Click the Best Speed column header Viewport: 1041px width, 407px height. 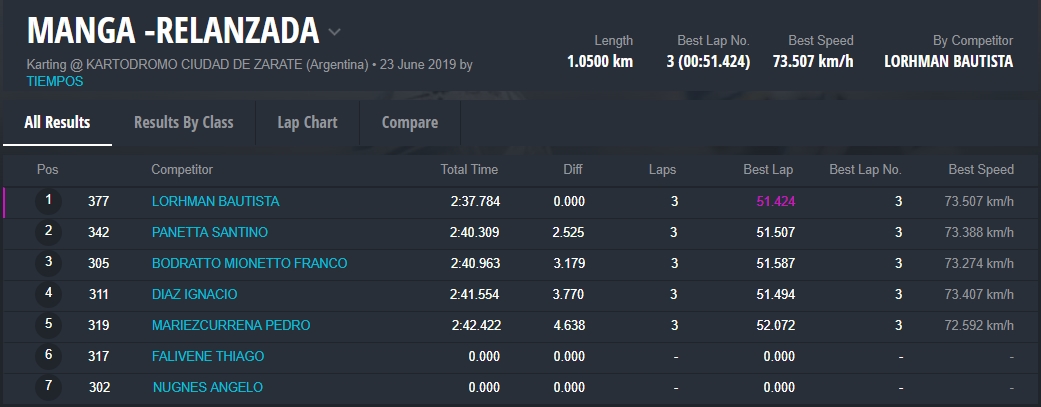[x=981, y=169]
